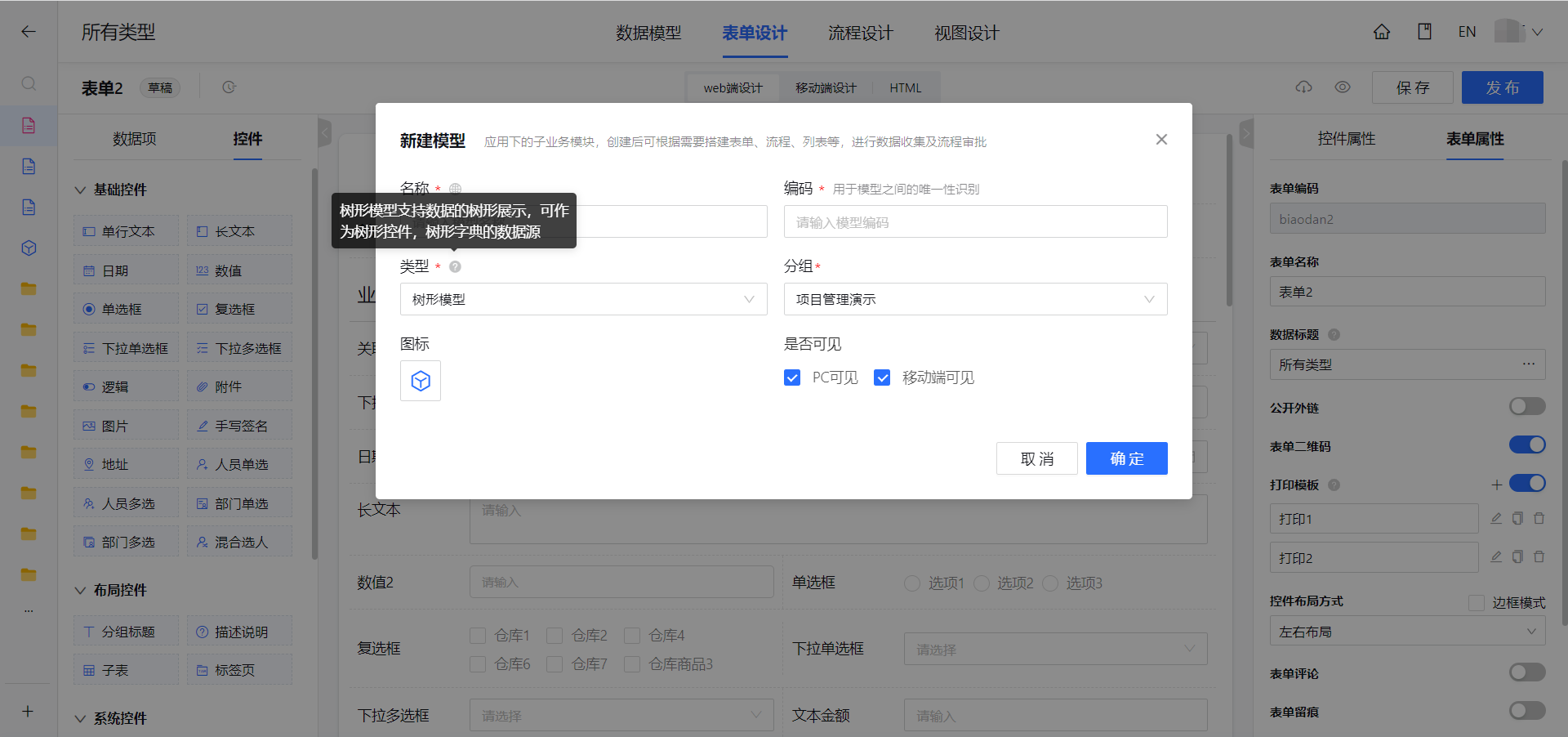Click the help icon next to 类型
The height and width of the screenshot is (737, 1568).
[455, 266]
